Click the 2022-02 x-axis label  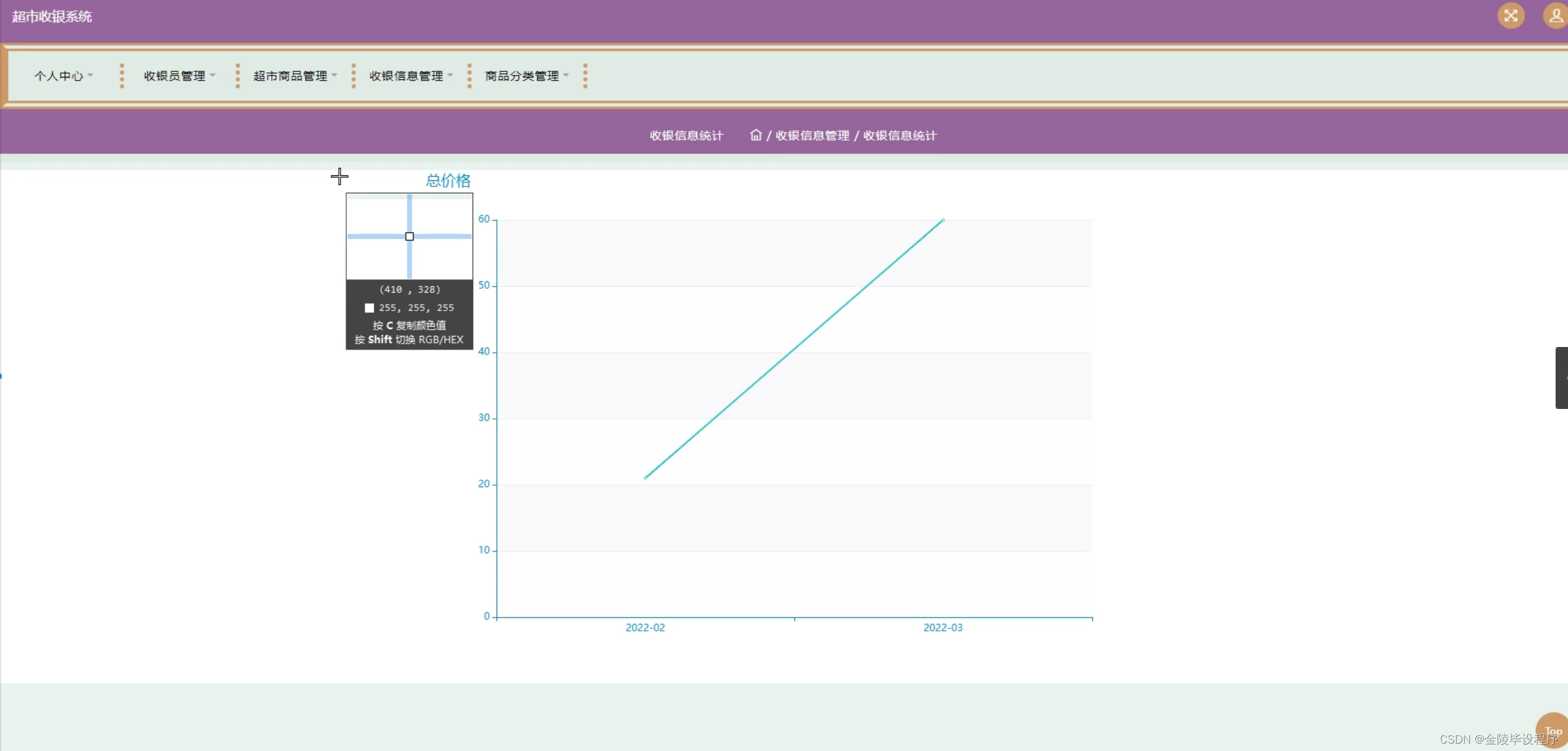click(645, 627)
